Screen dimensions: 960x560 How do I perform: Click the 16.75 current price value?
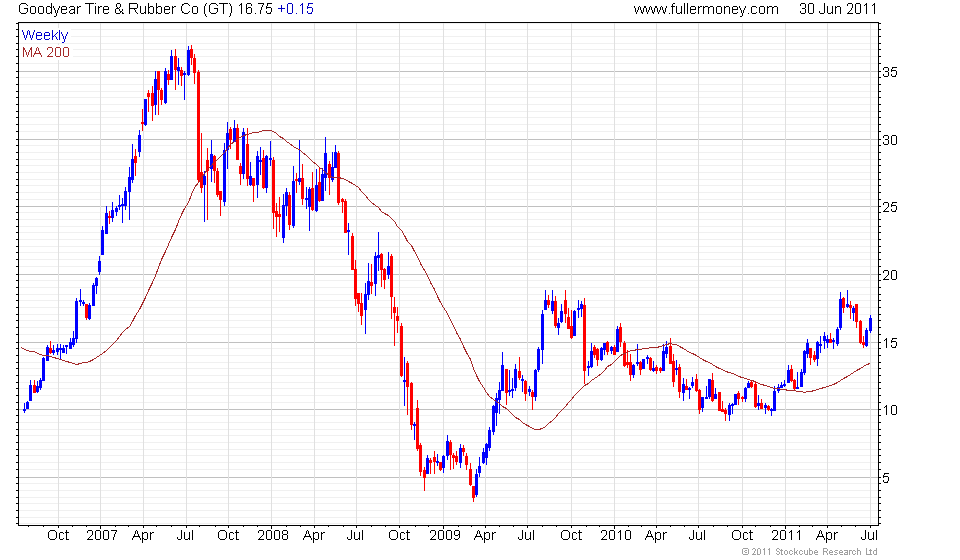point(255,9)
